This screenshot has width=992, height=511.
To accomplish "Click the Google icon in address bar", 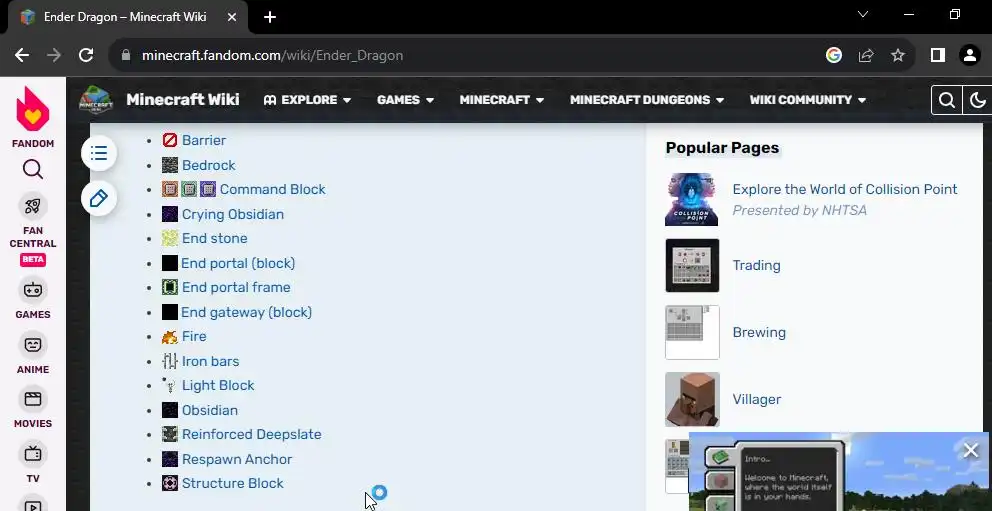I will tap(834, 56).
